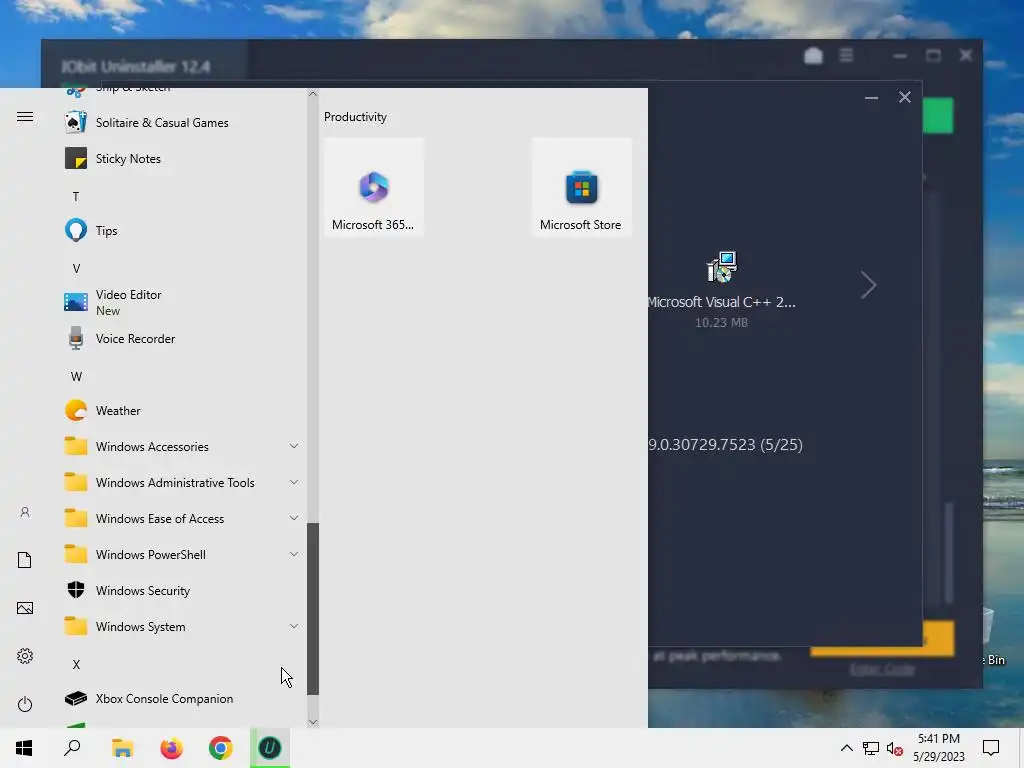Click the Microsoft Visual C++ program icon
The height and width of the screenshot is (768, 1024).
[722, 266]
